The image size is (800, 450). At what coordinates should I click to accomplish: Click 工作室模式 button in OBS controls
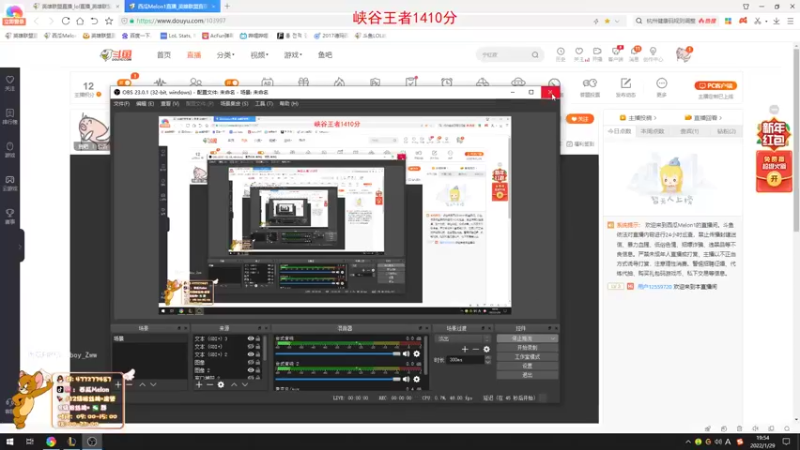(527, 357)
